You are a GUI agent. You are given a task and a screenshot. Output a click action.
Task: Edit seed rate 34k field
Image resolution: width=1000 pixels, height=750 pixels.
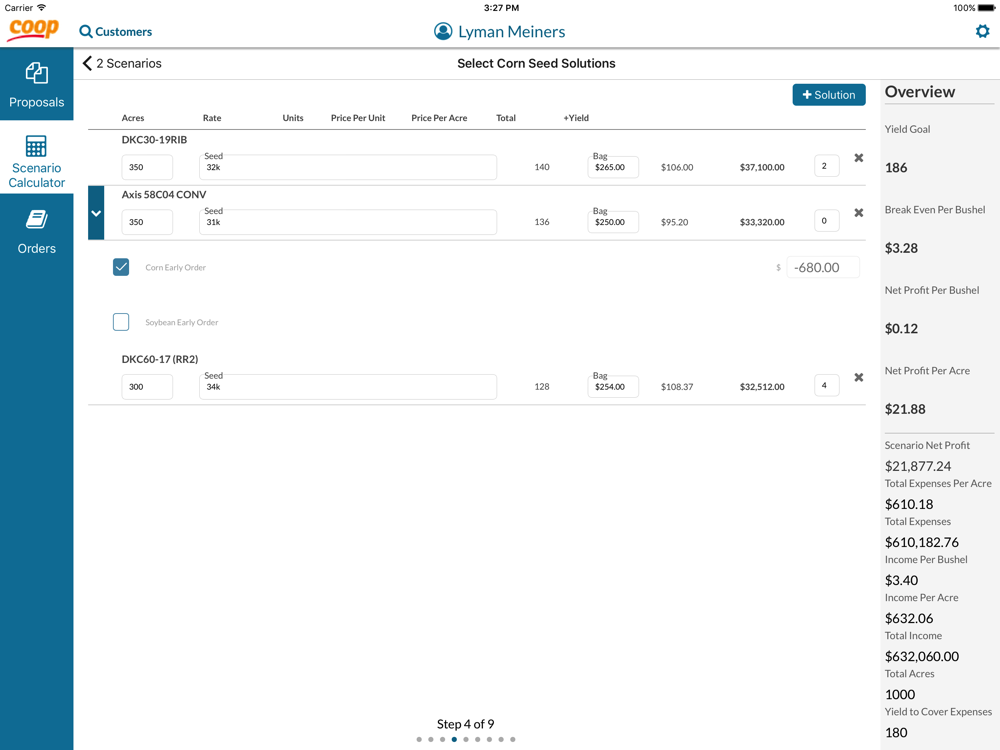point(348,386)
